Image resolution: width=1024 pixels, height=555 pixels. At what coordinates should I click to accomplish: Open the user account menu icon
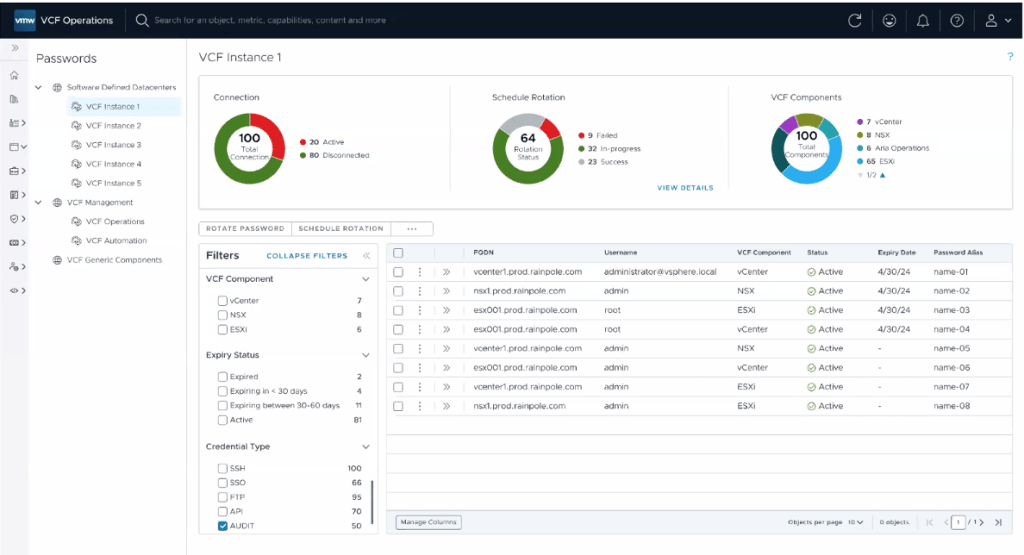pos(992,20)
